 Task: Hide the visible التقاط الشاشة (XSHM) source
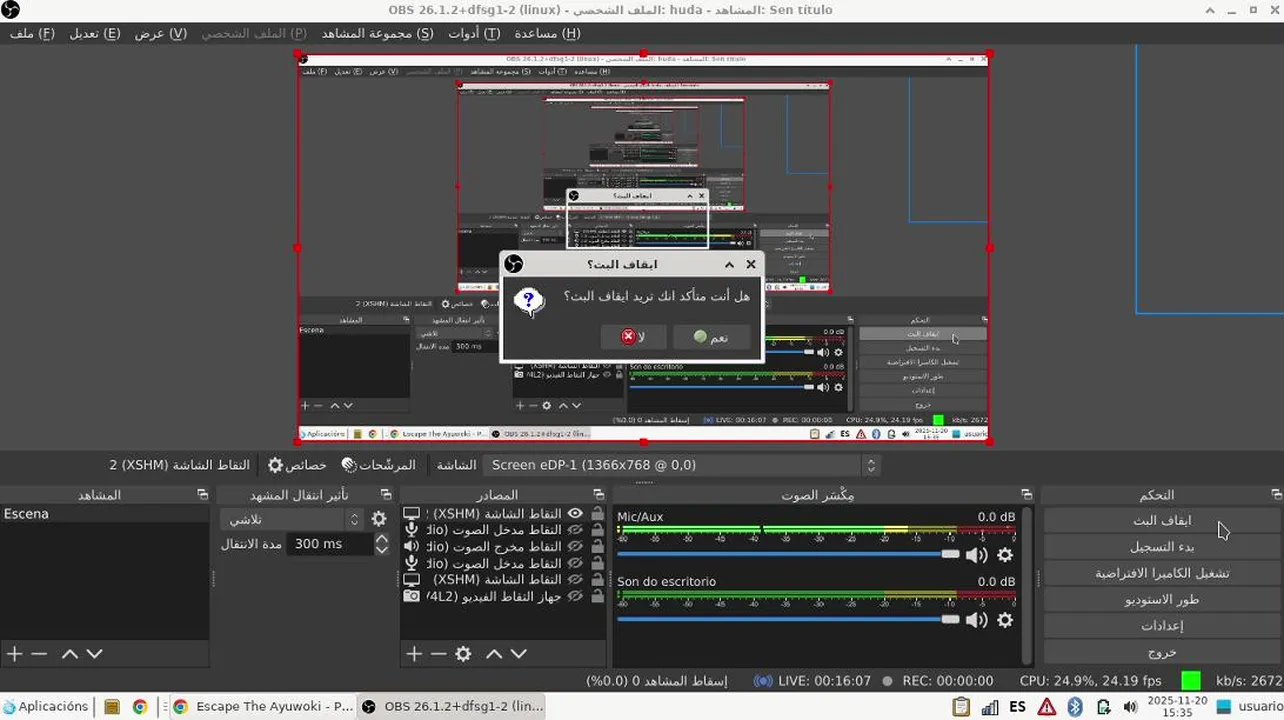tap(575, 513)
